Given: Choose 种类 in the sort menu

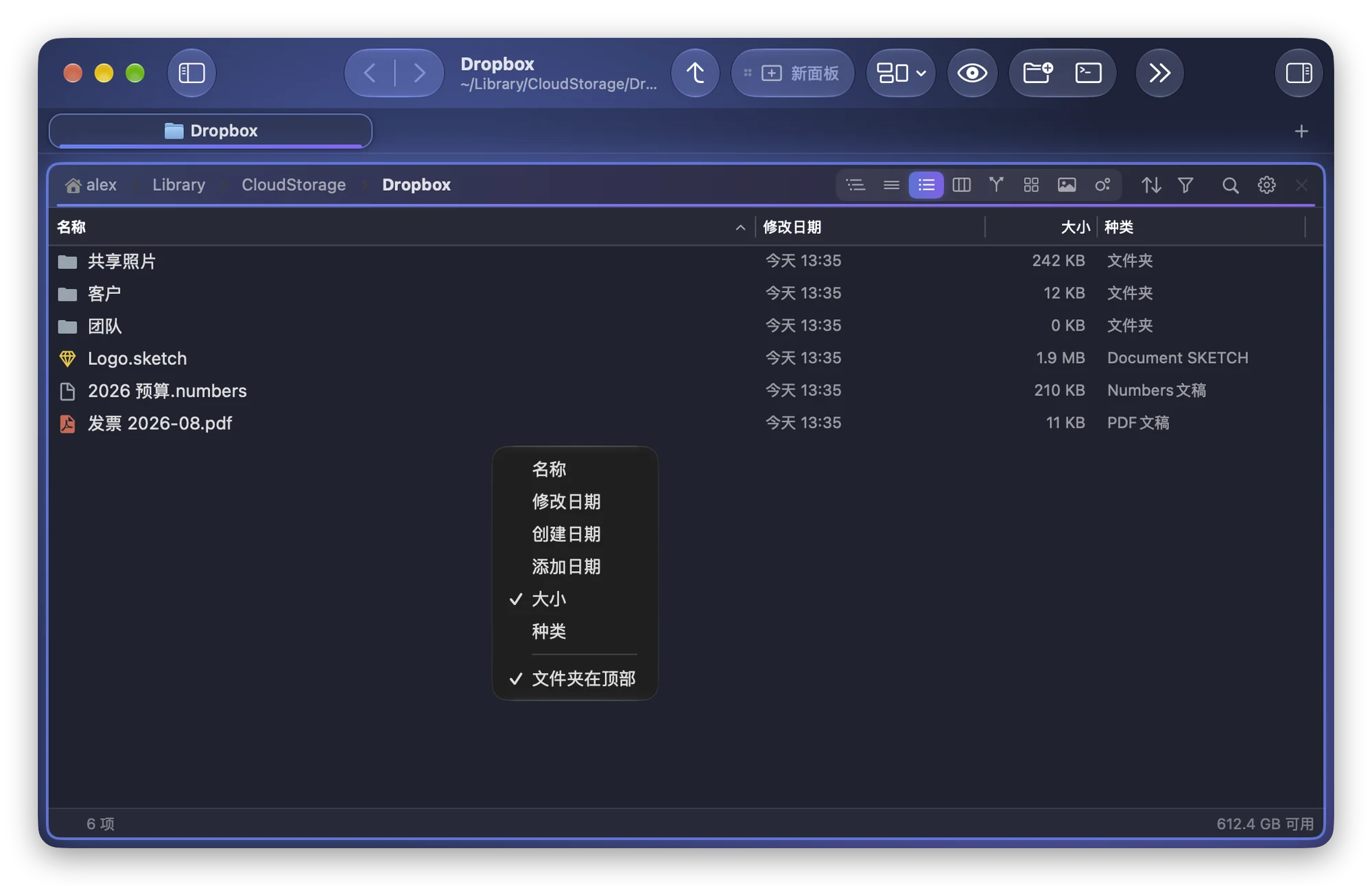Looking at the screenshot, I should pyautogui.click(x=575, y=631).
